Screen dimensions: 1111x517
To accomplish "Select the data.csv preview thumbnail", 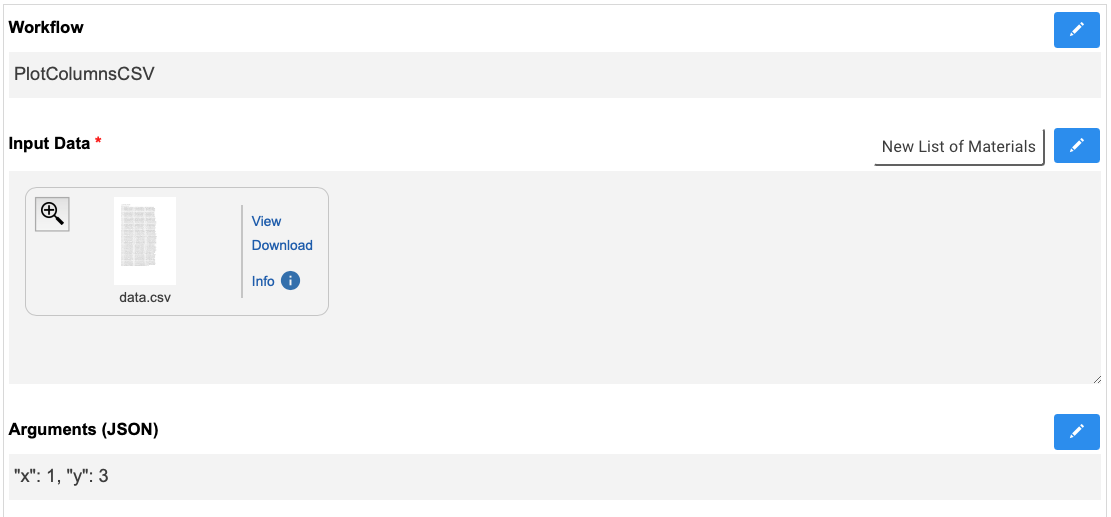I will pyautogui.click(x=145, y=241).
